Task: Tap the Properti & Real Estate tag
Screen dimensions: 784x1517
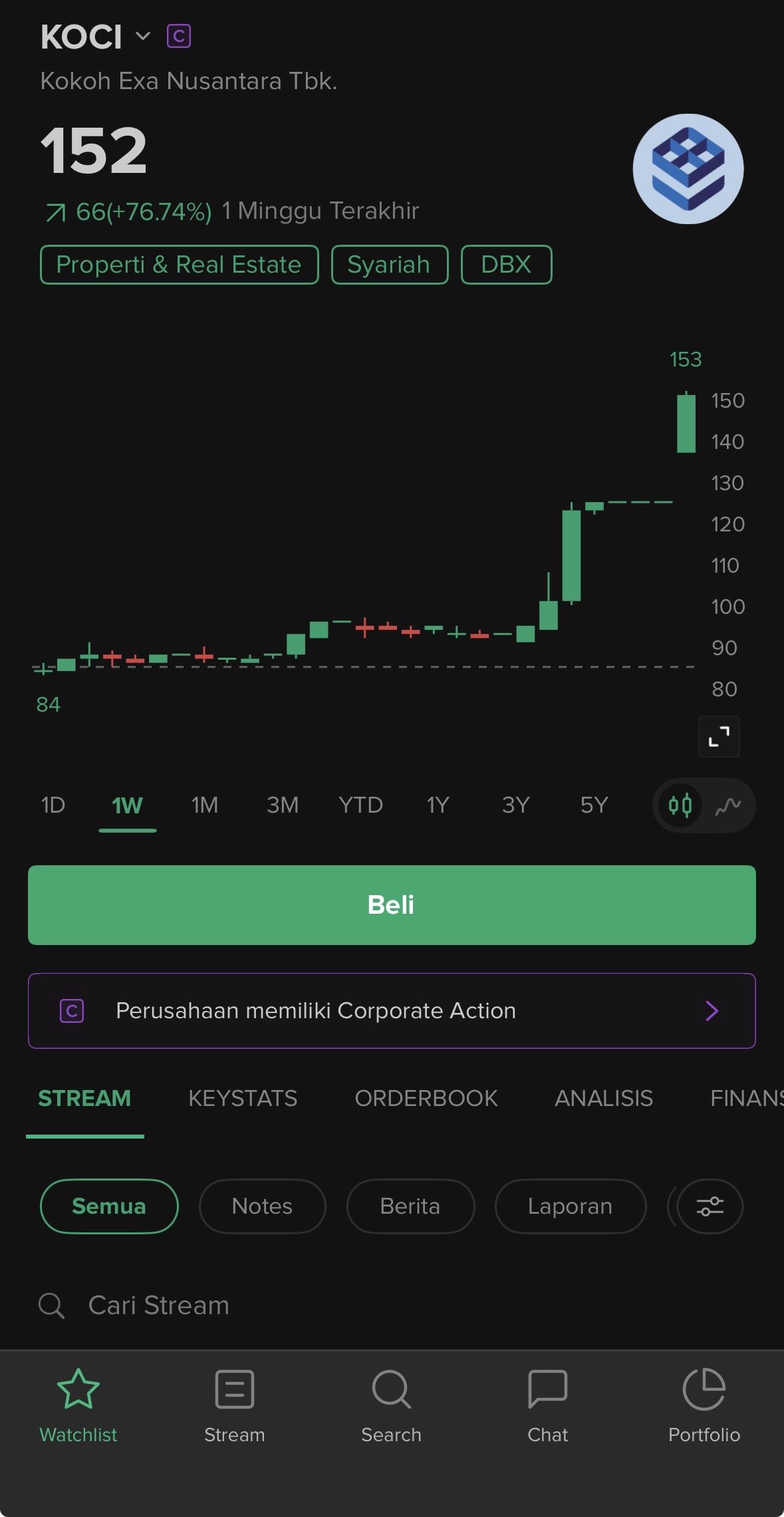Action: click(179, 265)
